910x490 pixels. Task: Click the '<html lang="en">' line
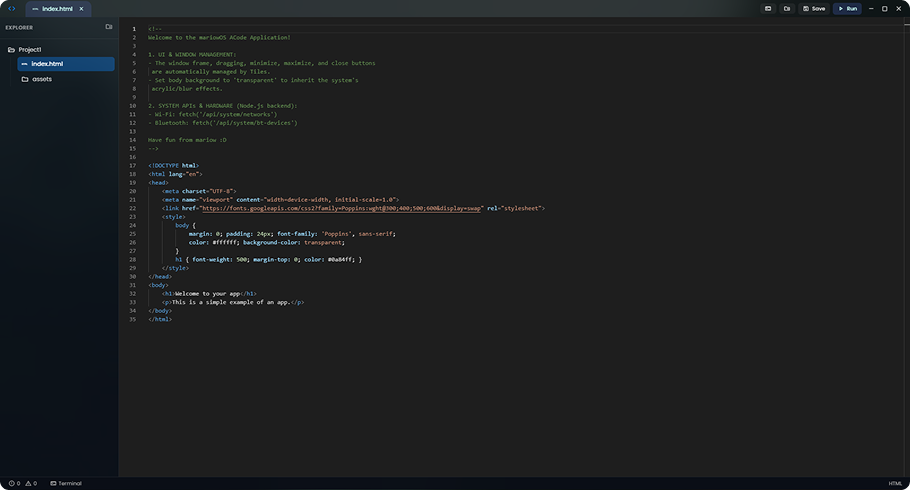(175, 174)
